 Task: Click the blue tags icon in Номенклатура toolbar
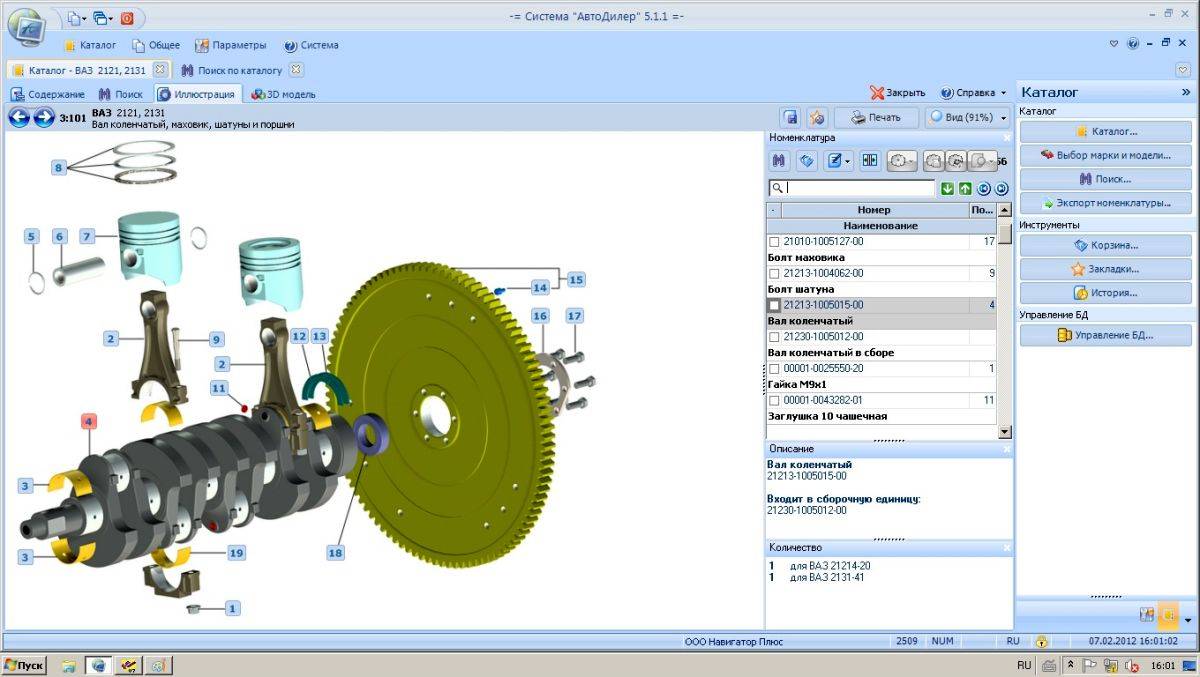coord(807,160)
